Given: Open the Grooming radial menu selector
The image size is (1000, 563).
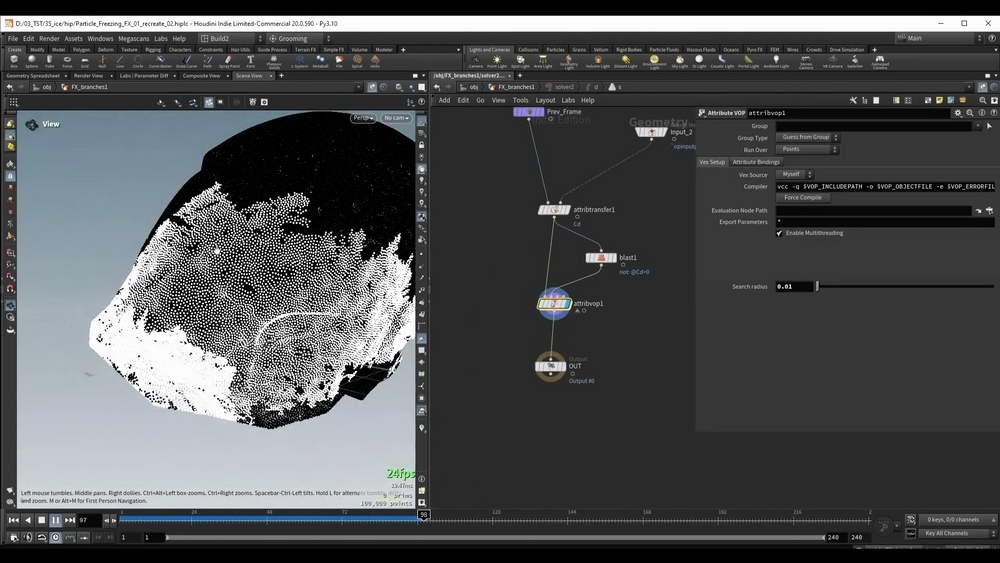Looking at the screenshot, I should (x=299, y=39).
